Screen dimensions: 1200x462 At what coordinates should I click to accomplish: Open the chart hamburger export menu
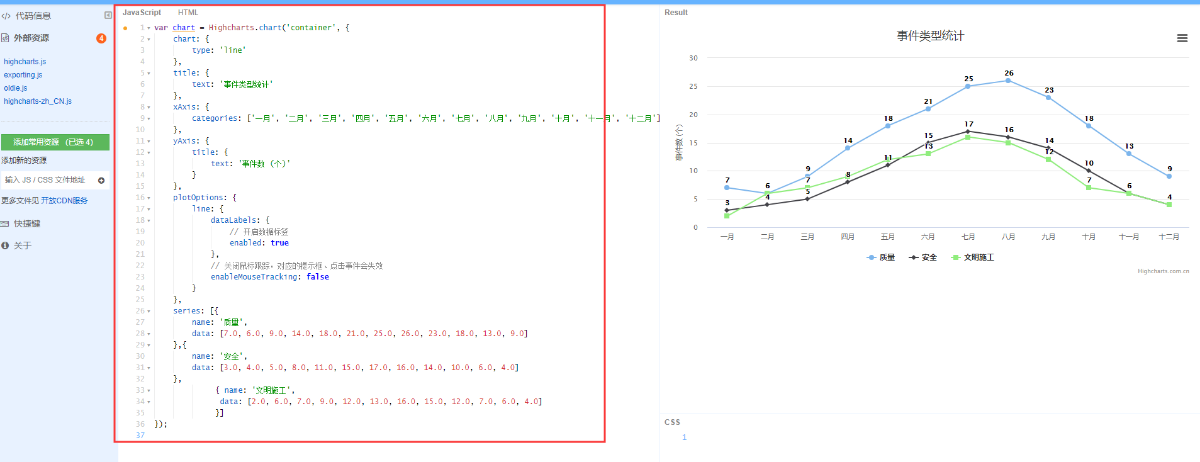point(1183,38)
